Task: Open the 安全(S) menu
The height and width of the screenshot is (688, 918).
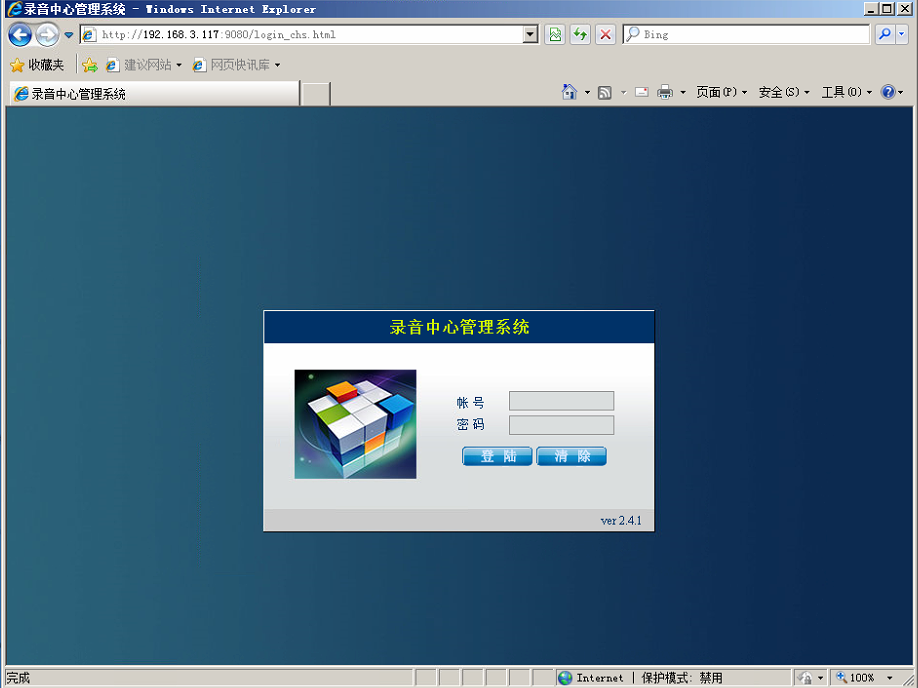Action: click(784, 92)
